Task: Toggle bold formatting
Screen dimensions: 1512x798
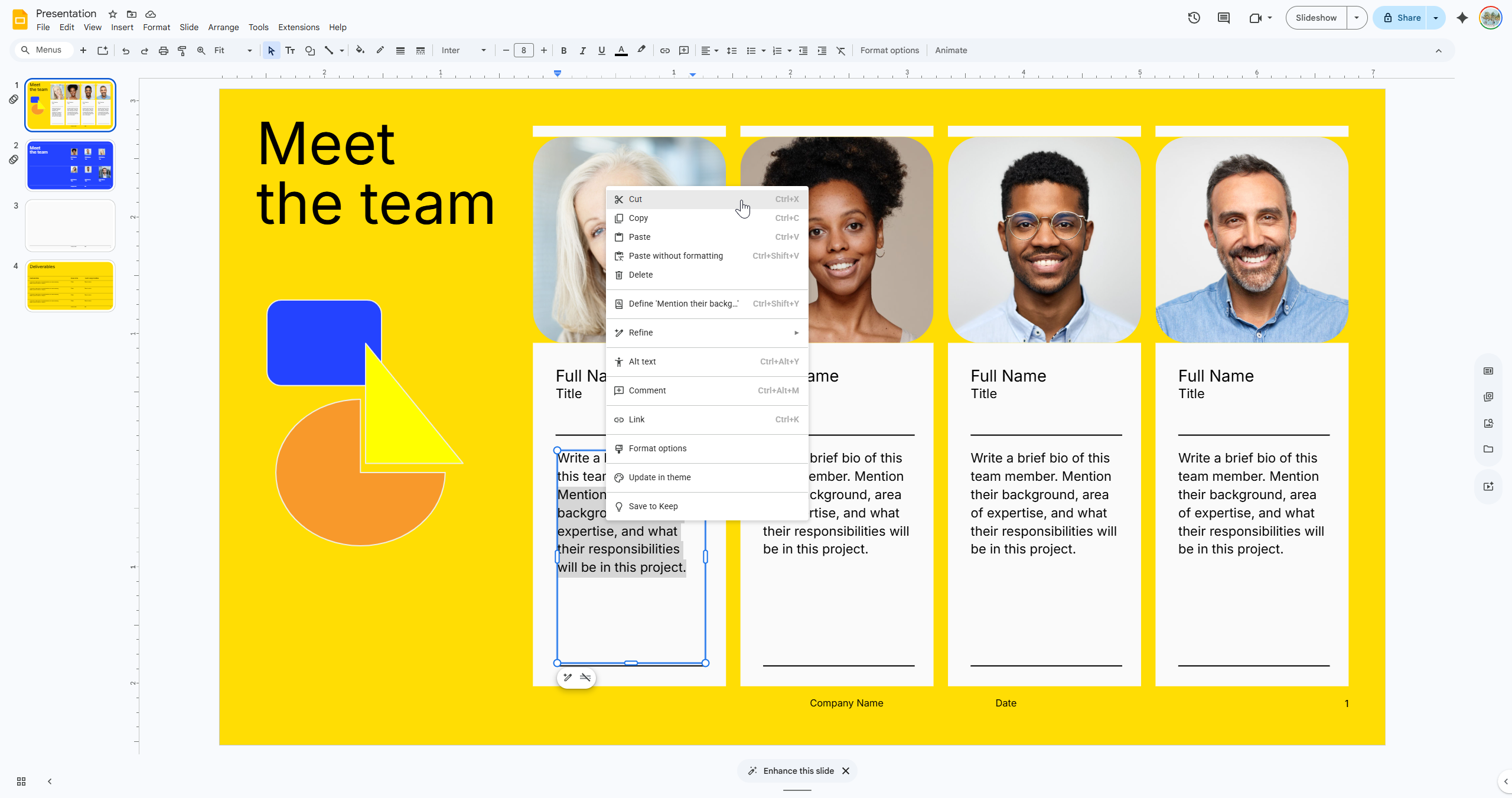Action: click(x=564, y=51)
